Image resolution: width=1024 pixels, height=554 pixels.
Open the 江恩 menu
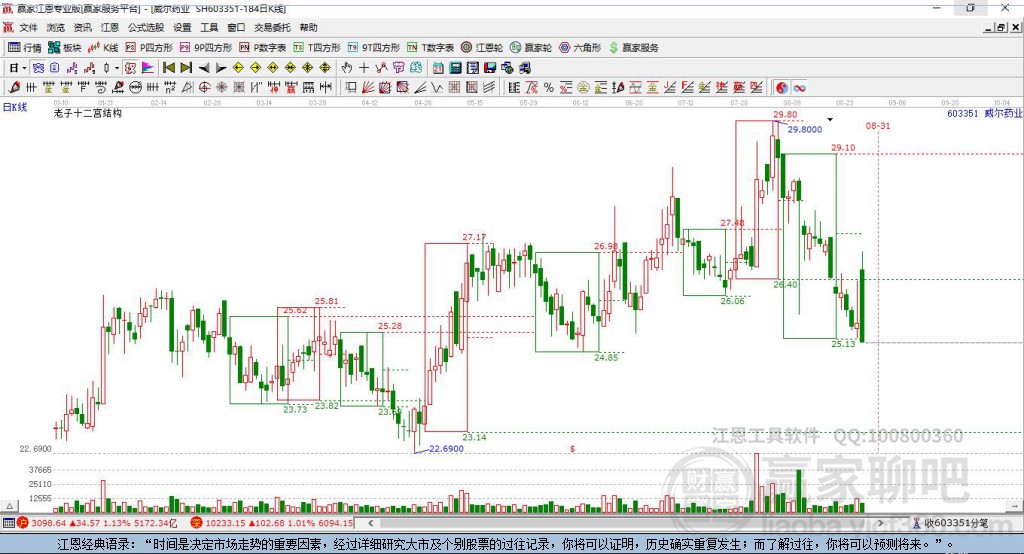pos(110,27)
